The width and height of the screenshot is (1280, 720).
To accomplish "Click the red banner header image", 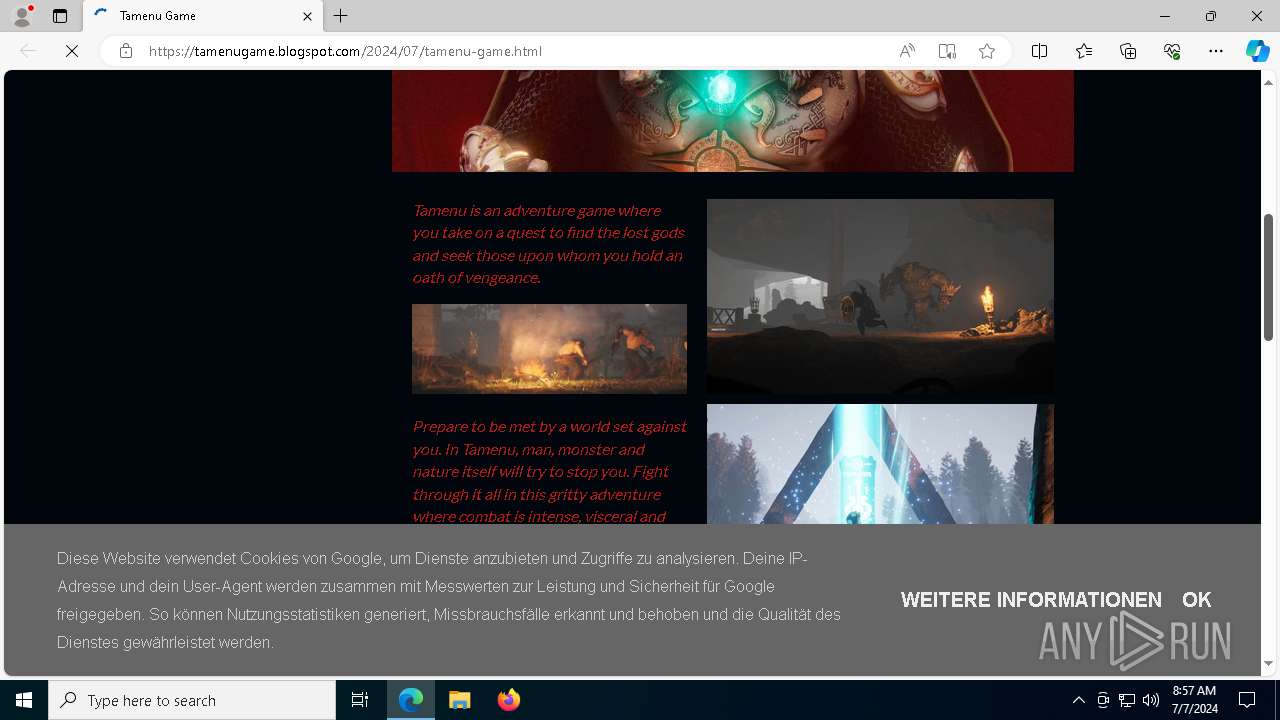I will tap(733, 121).
